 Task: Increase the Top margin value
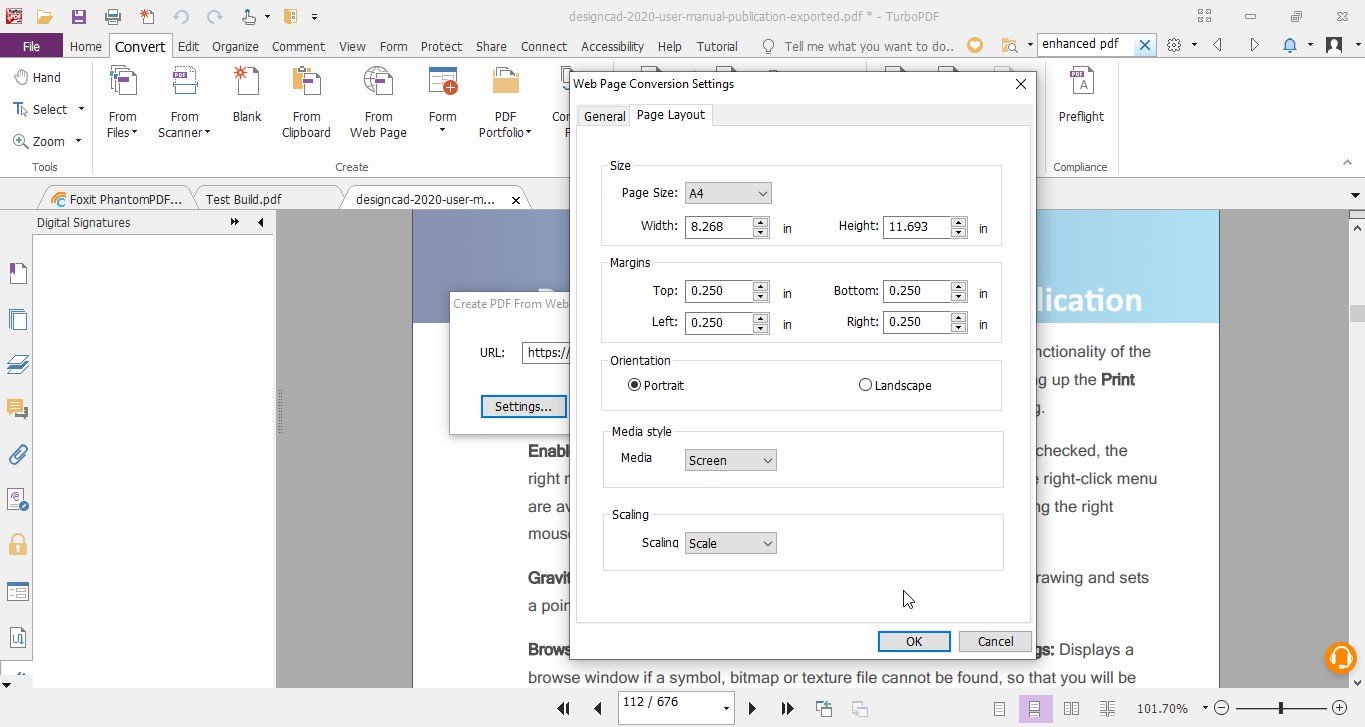click(x=761, y=286)
